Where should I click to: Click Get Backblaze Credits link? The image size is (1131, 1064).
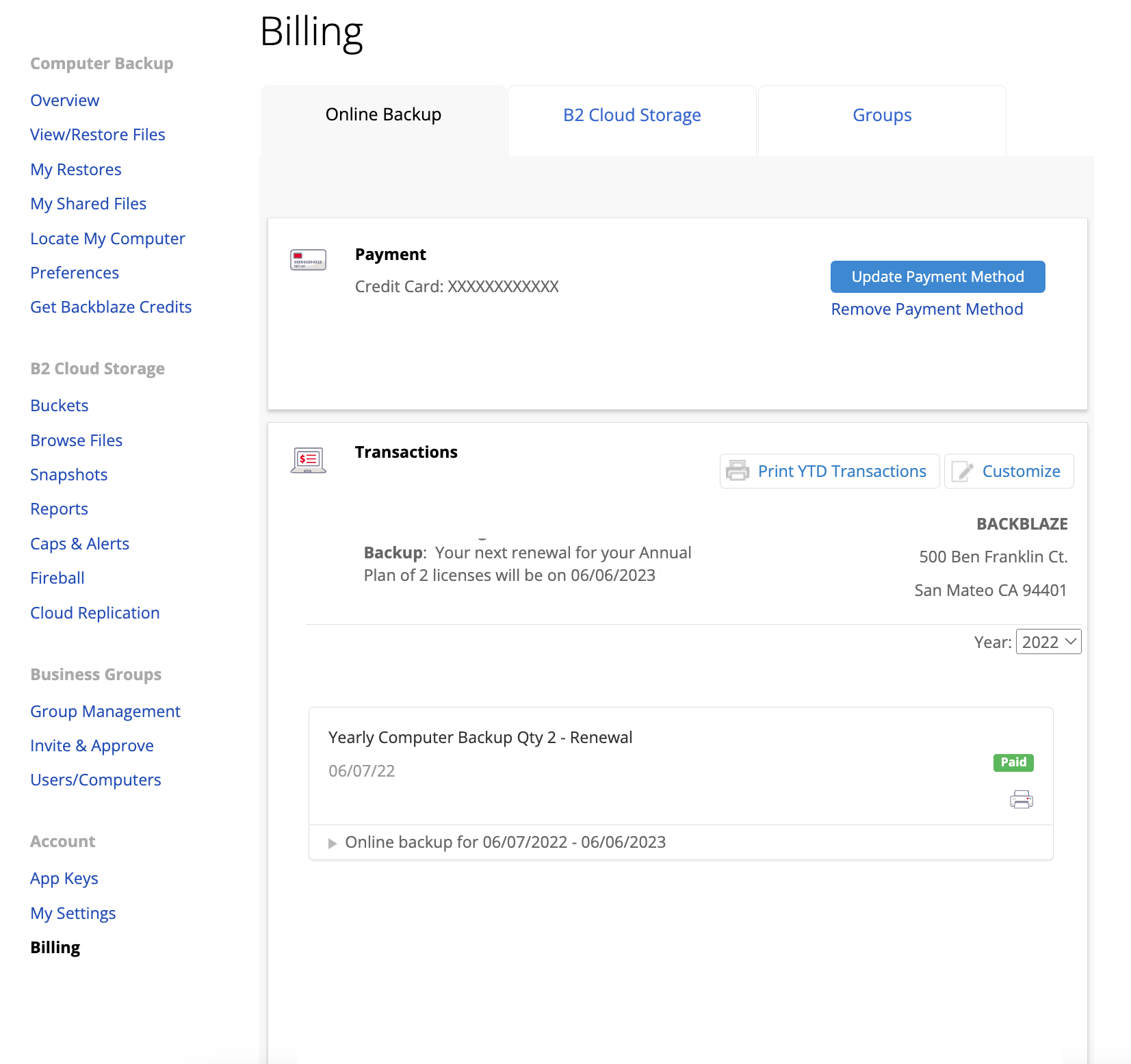pos(111,307)
